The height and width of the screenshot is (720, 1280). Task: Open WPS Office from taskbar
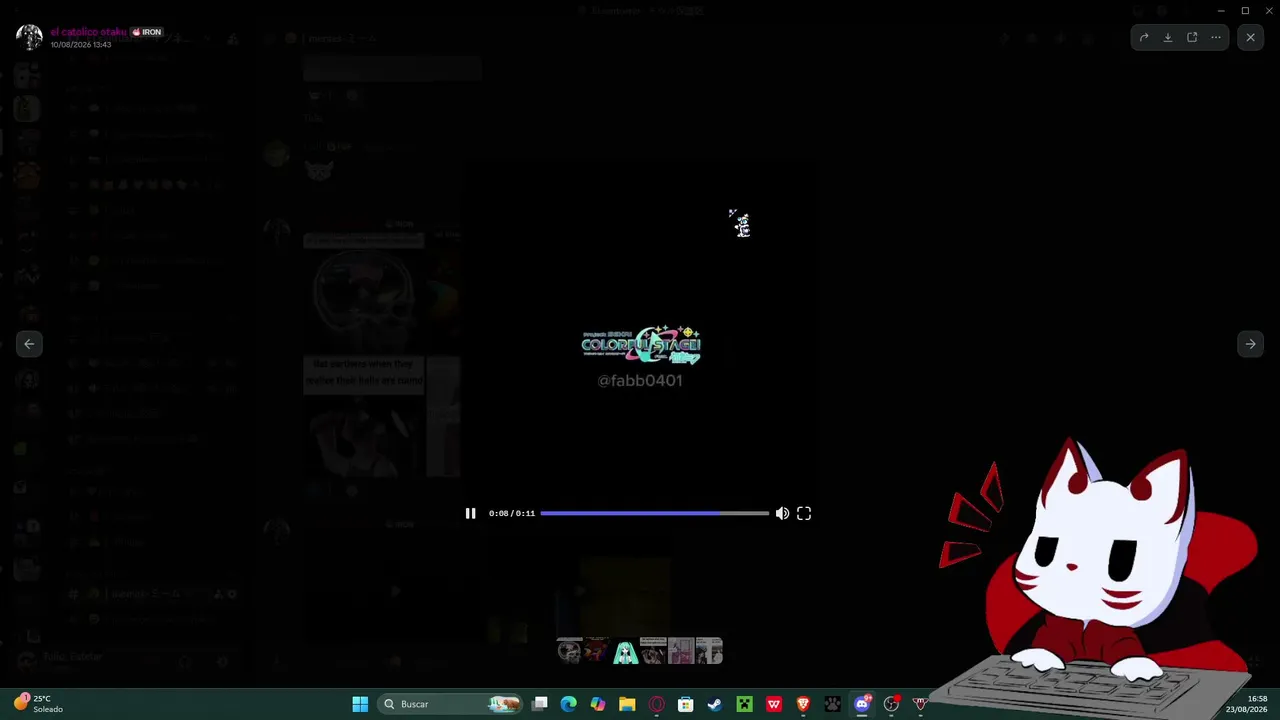pyautogui.click(x=774, y=704)
